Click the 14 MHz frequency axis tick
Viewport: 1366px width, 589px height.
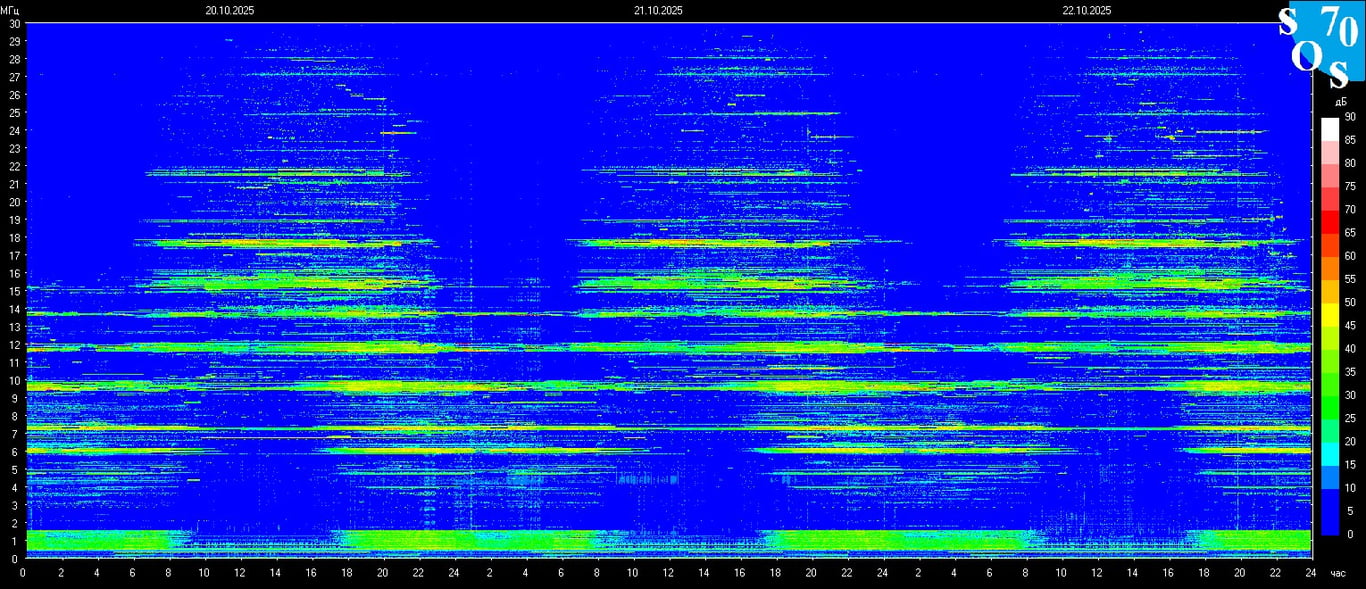point(14,309)
